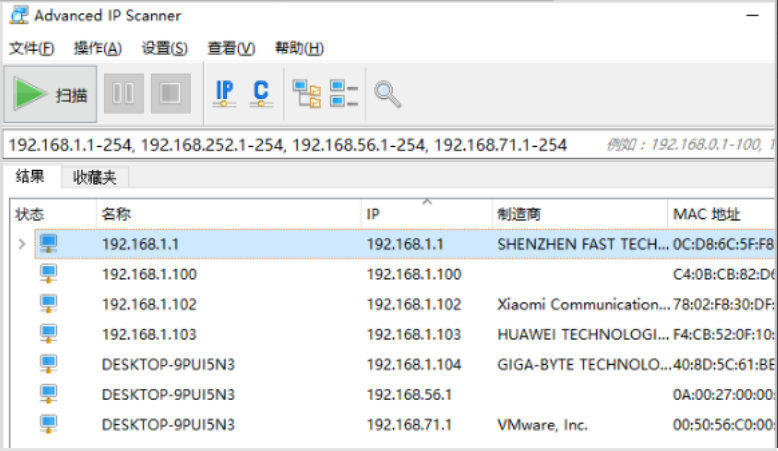This screenshot has width=778, height=451.
Task: Open the 帮助(H) menu
Action: [299, 48]
